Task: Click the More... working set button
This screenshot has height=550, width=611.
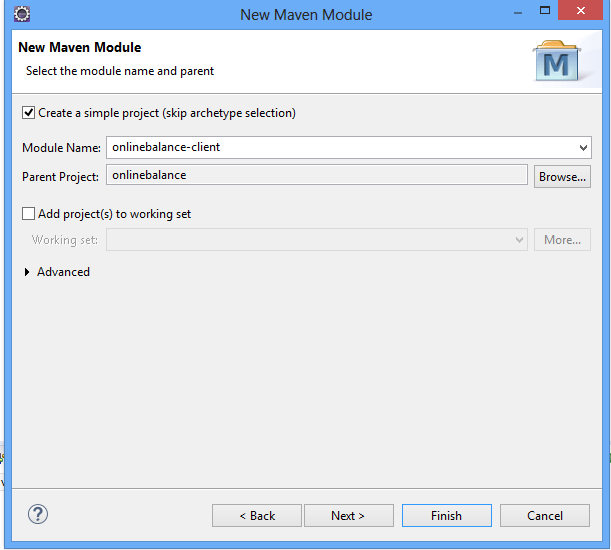Action: 562,239
